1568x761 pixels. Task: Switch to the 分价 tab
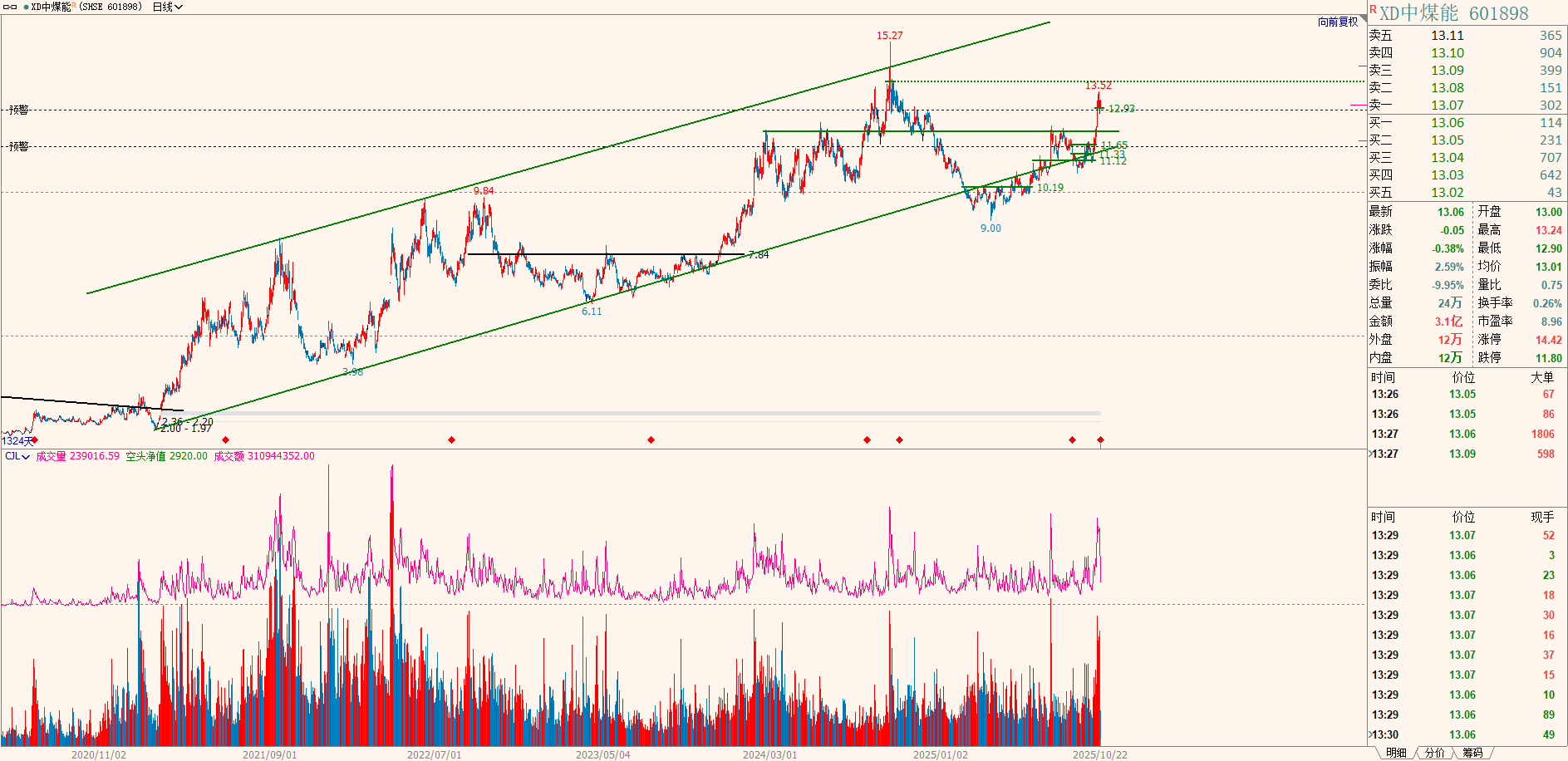point(1435,753)
